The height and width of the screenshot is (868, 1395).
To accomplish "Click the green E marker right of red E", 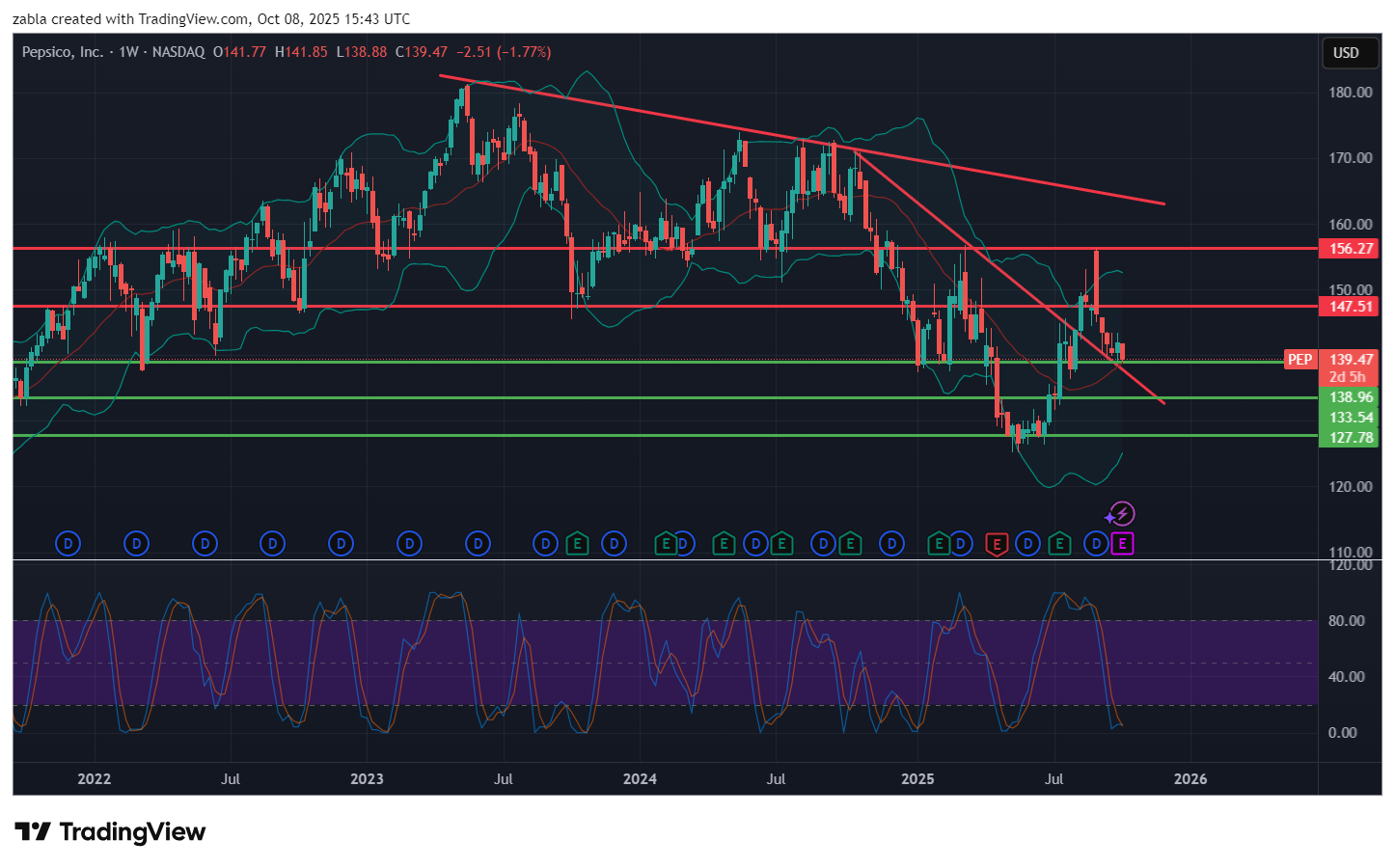I will click(1059, 545).
